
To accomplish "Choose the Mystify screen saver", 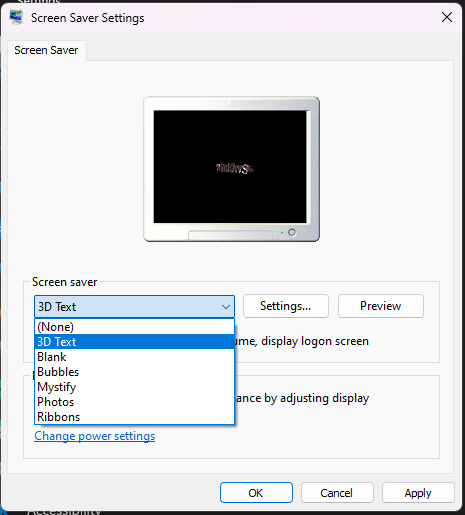I will [134, 387].
